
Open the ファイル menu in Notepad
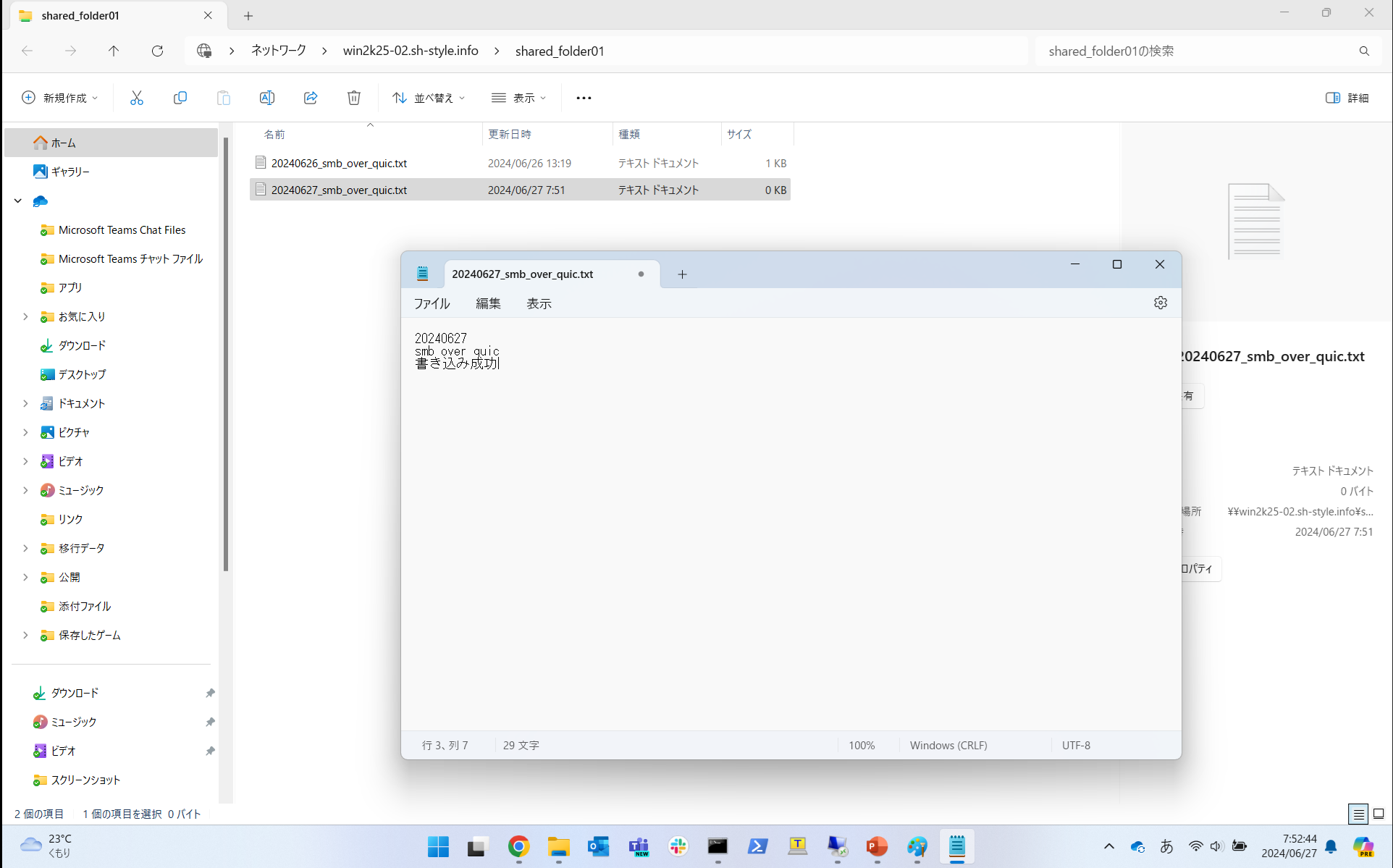click(432, 303)
